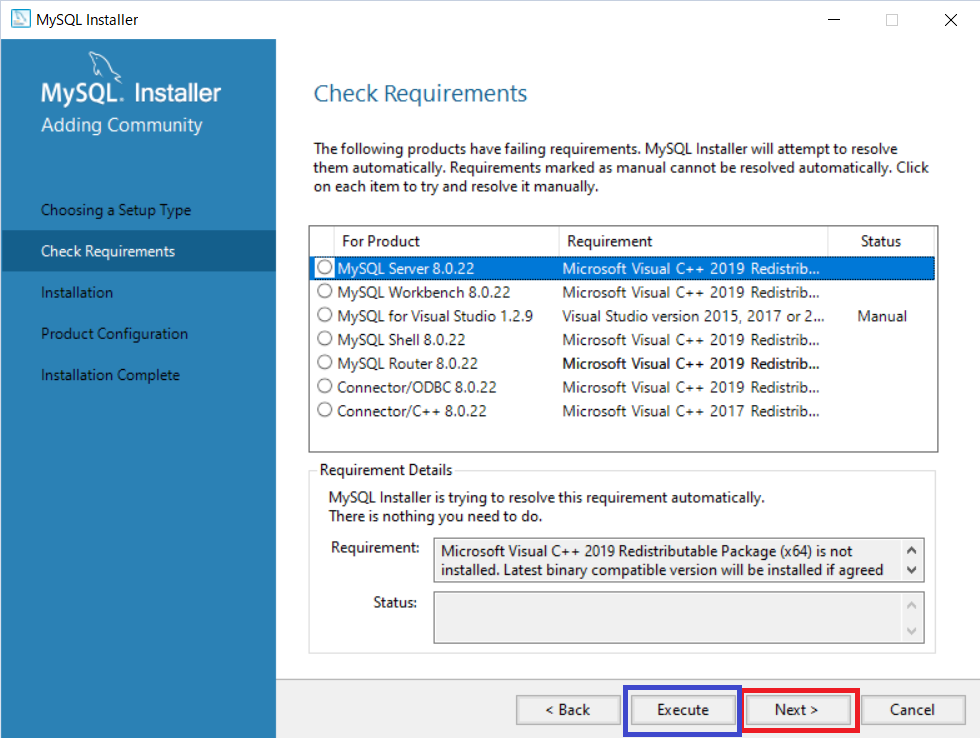Open the Choosing a Setup Type step
Image resolution: width=980 pixels, height=738 pixels.
point(116,210)
